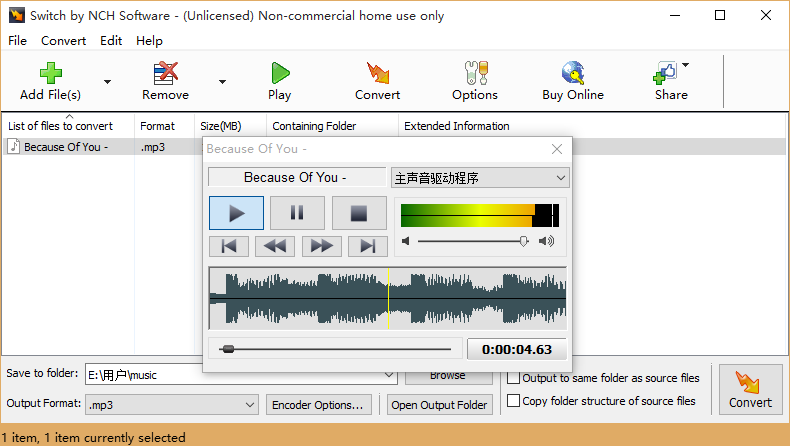Click the rewind button in player
Viewport: 790px width, 446px height.
tap(275, 246)
